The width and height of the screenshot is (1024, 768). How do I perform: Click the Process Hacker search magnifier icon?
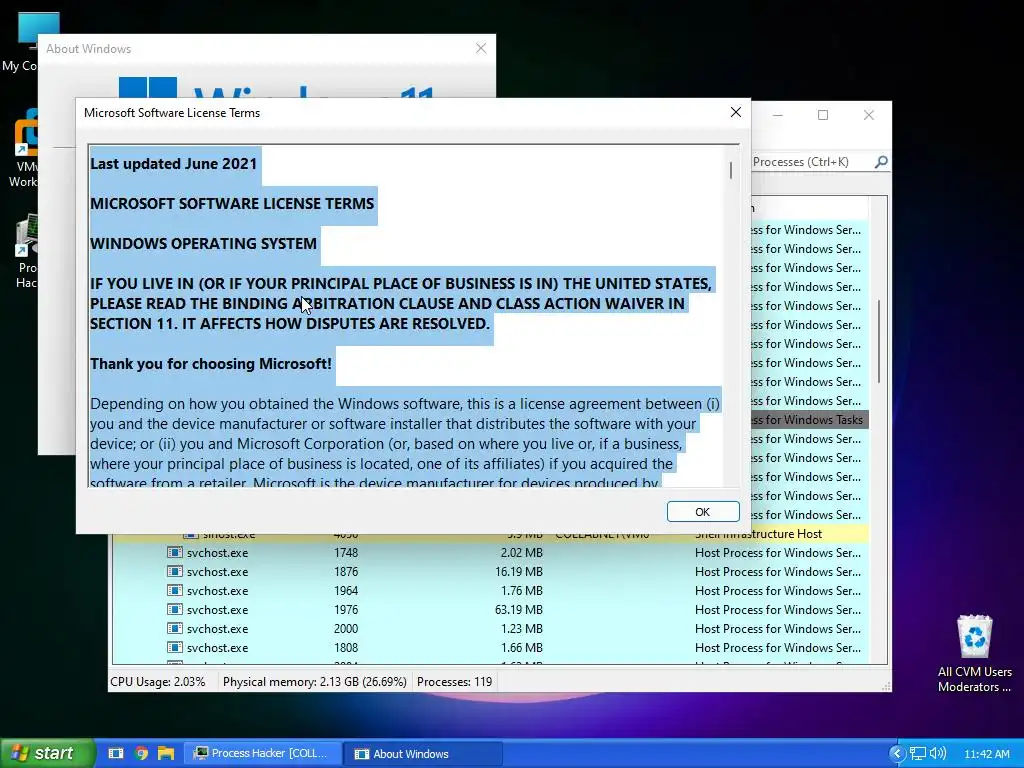[881, 161]
